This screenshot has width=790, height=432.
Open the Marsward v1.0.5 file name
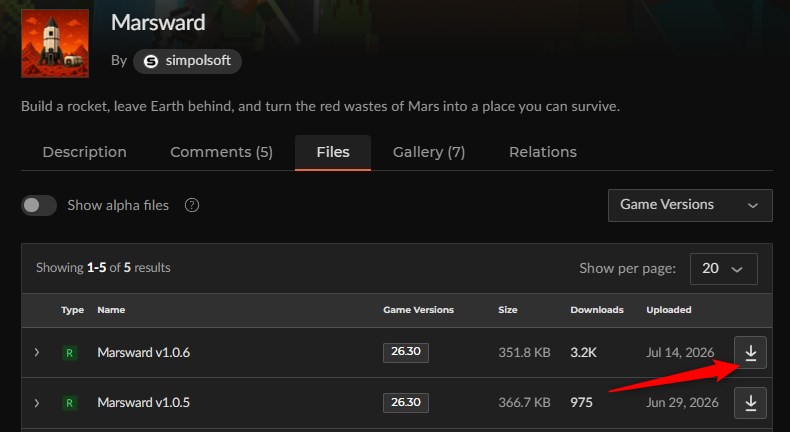pyautogui.click(x=144, y=403)
